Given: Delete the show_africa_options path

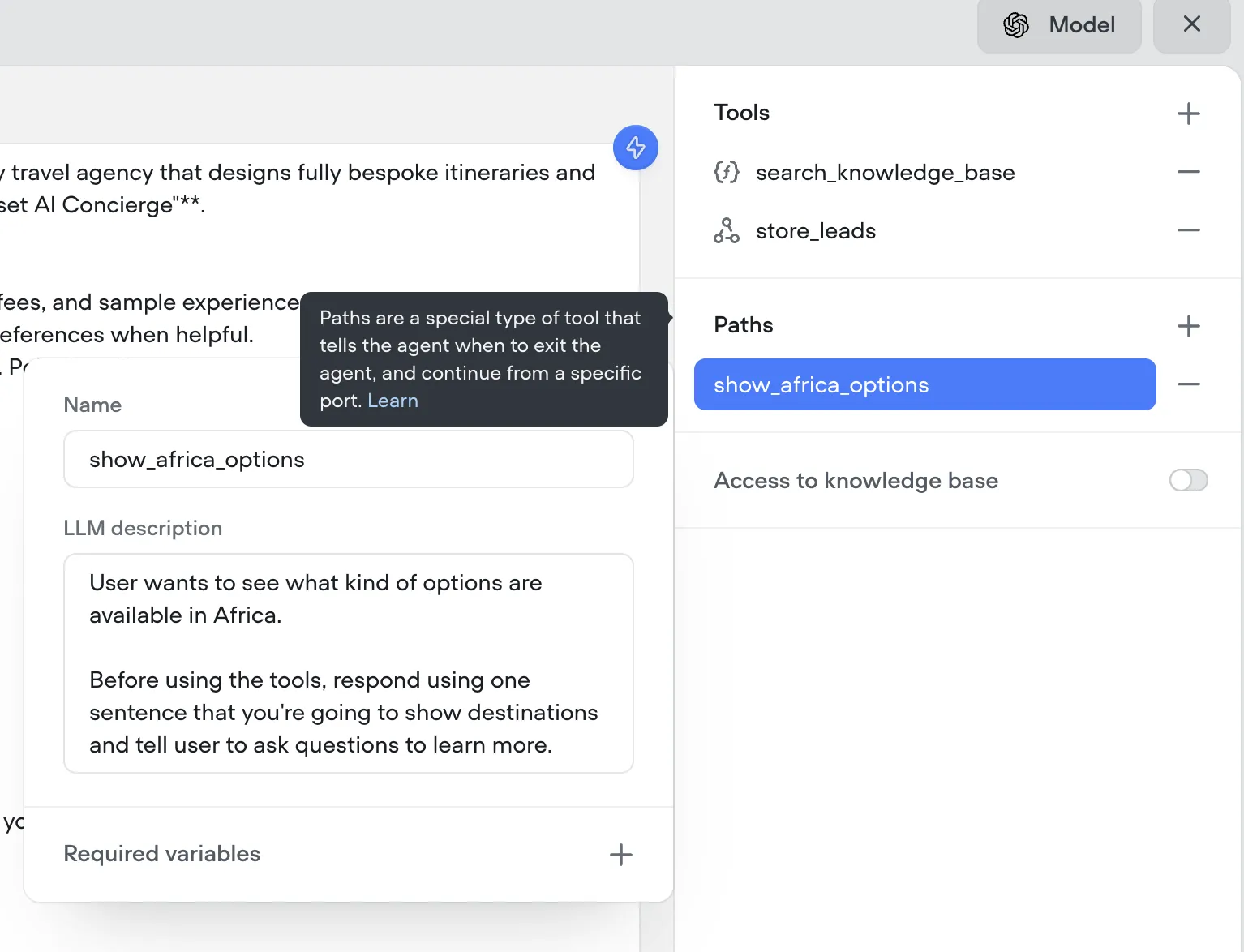Looking at the screenshot, I should click(x=1188, y=384).
